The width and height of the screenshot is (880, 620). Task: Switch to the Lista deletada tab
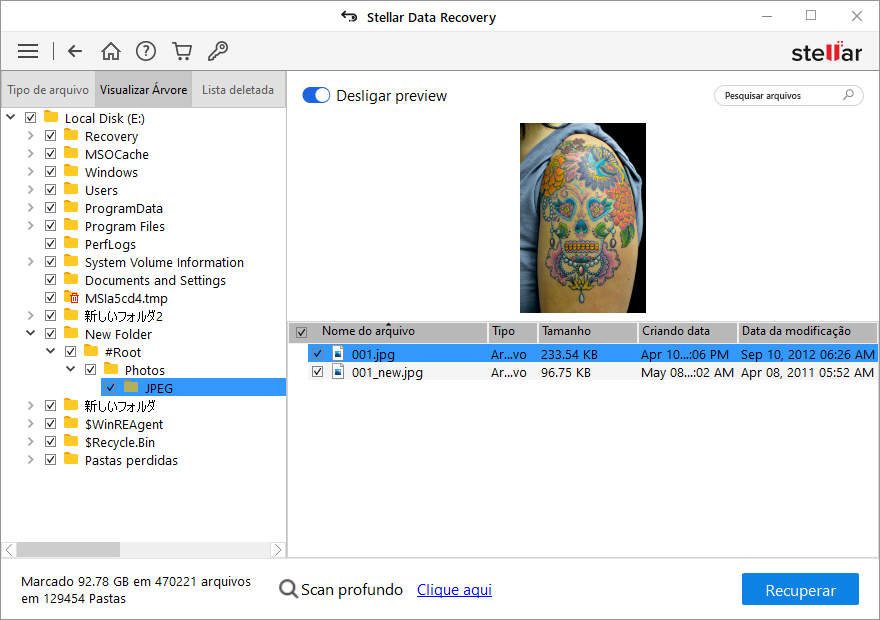pos(238,90)
